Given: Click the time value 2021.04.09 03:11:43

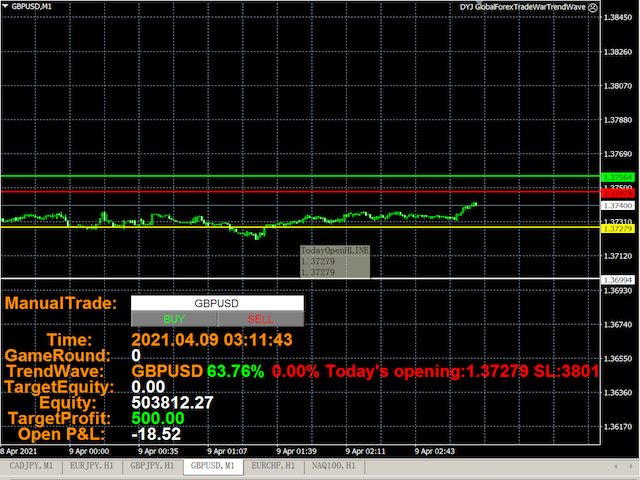Looking at the screenshot, I should 212,340.
